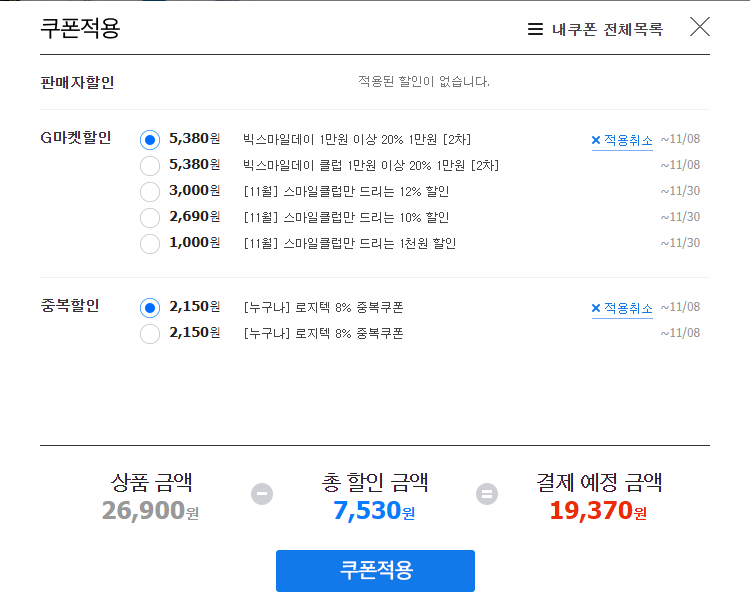Select 빅스마일데이 1만원 이상 20% coupon radio
Screen dimensions: 750x599
coord(150,140)
